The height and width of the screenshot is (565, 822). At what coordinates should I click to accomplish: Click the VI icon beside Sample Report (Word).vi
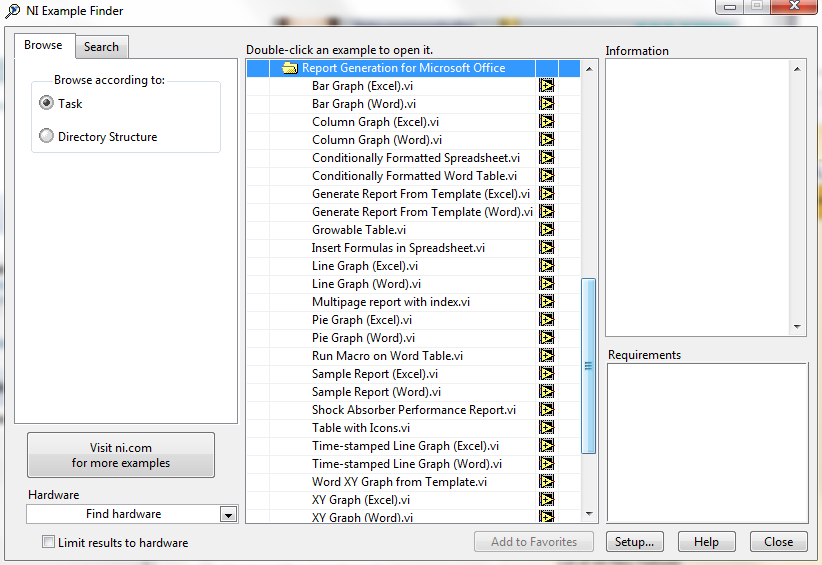tap(546, 392)
